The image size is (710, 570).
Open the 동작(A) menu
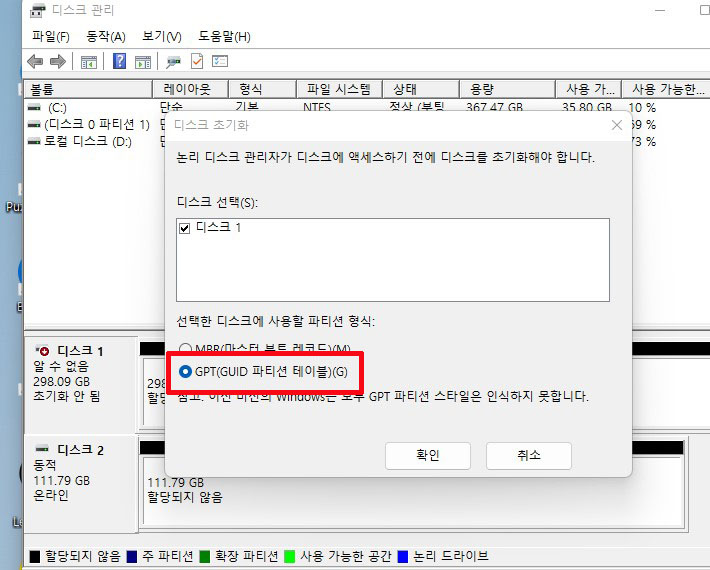[x=106, y=36]
